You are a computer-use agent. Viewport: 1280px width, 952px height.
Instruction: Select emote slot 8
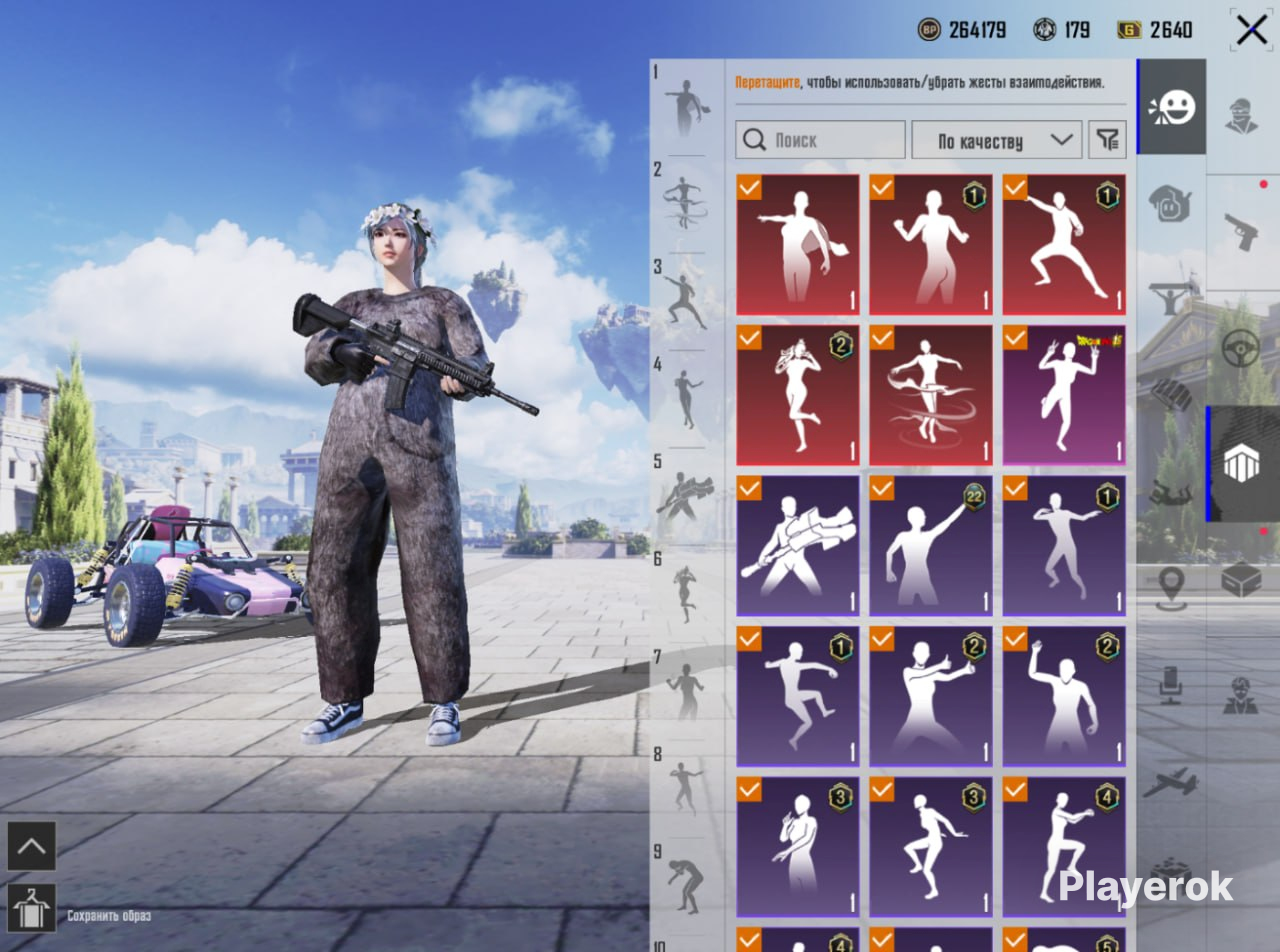pyautogui.click(x=687, y=788)
